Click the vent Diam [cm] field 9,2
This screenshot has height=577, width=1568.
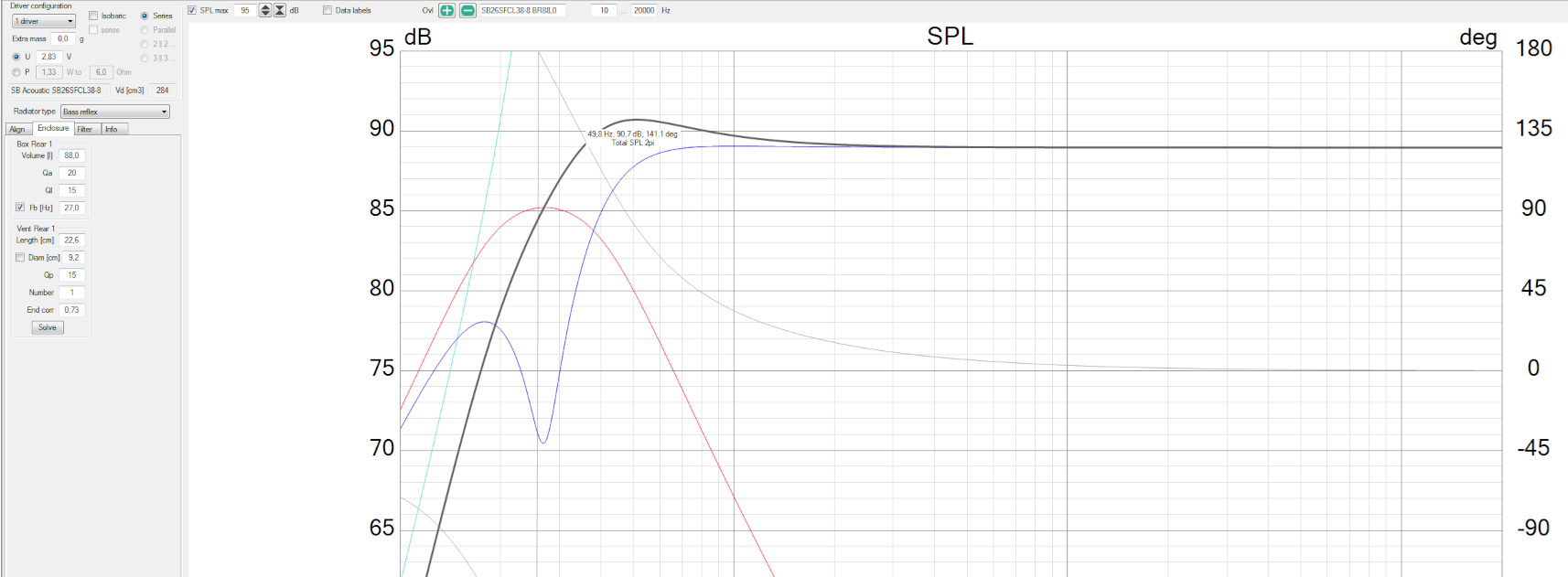(73, 258)
